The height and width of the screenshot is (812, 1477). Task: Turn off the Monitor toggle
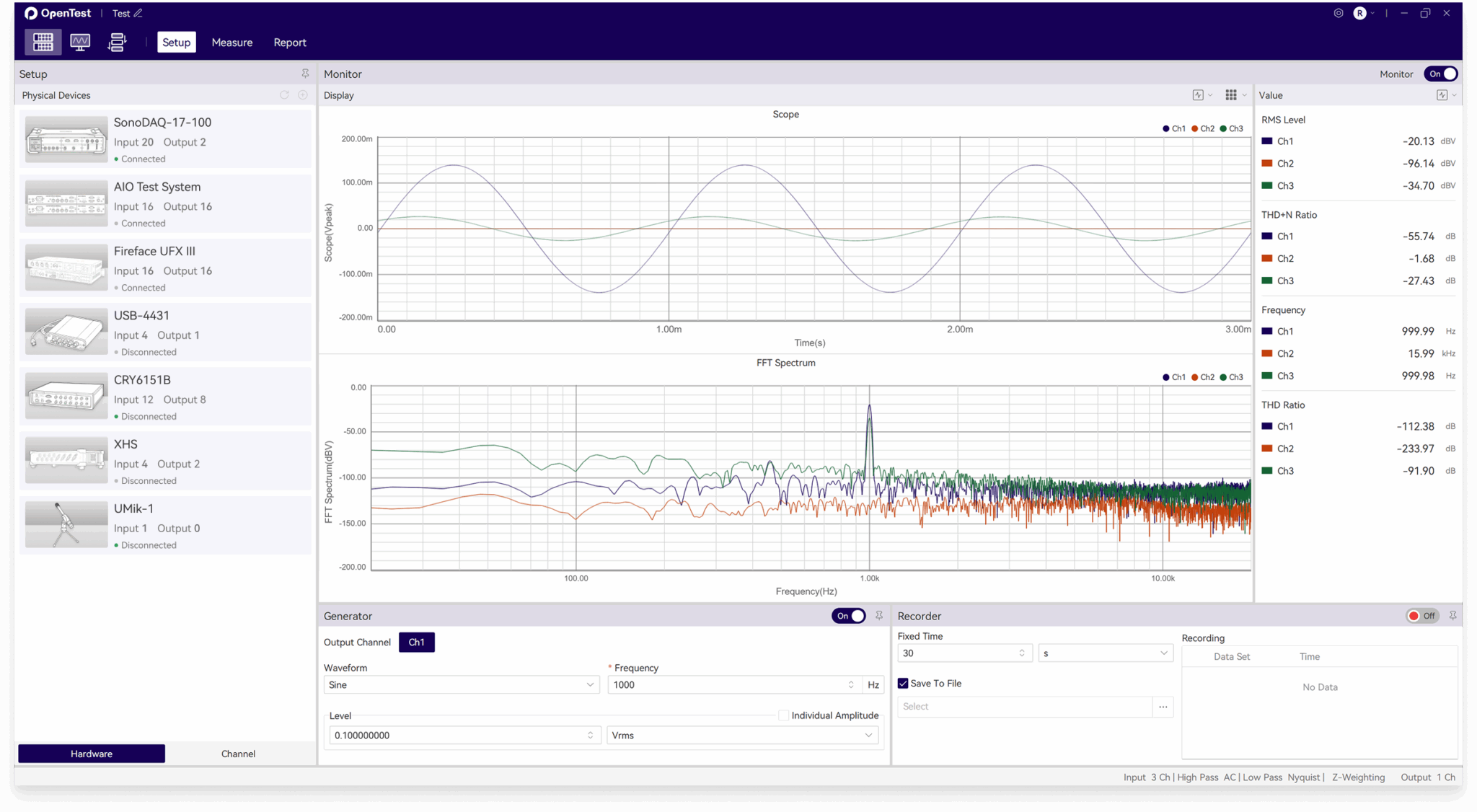[x=1439, y=74]
